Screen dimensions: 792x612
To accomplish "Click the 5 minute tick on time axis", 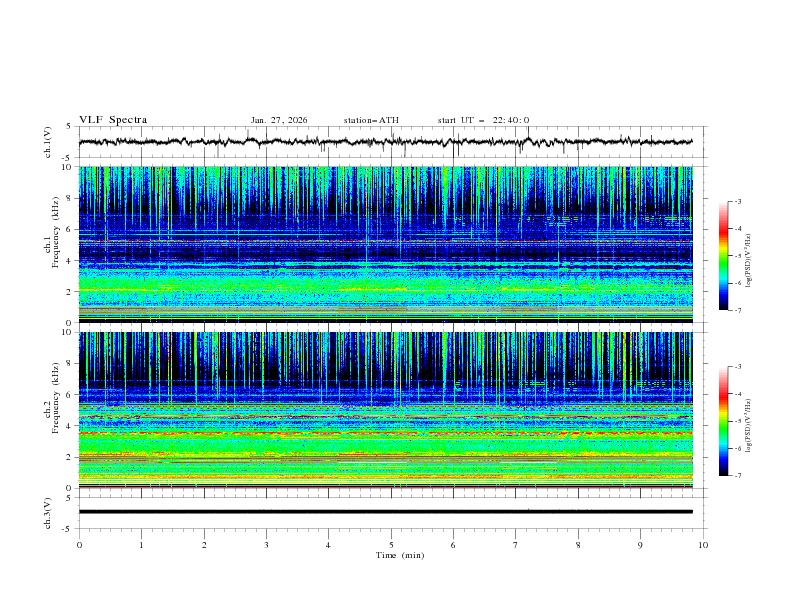I will pos(391,545).
